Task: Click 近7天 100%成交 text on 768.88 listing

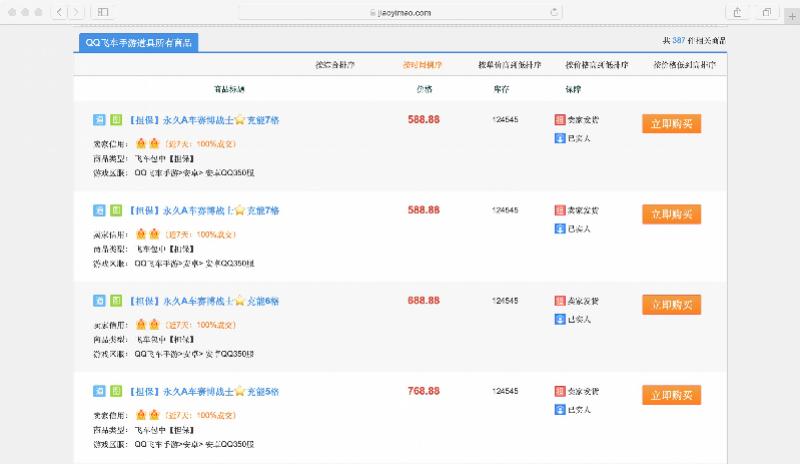Action: coord(201,416)
